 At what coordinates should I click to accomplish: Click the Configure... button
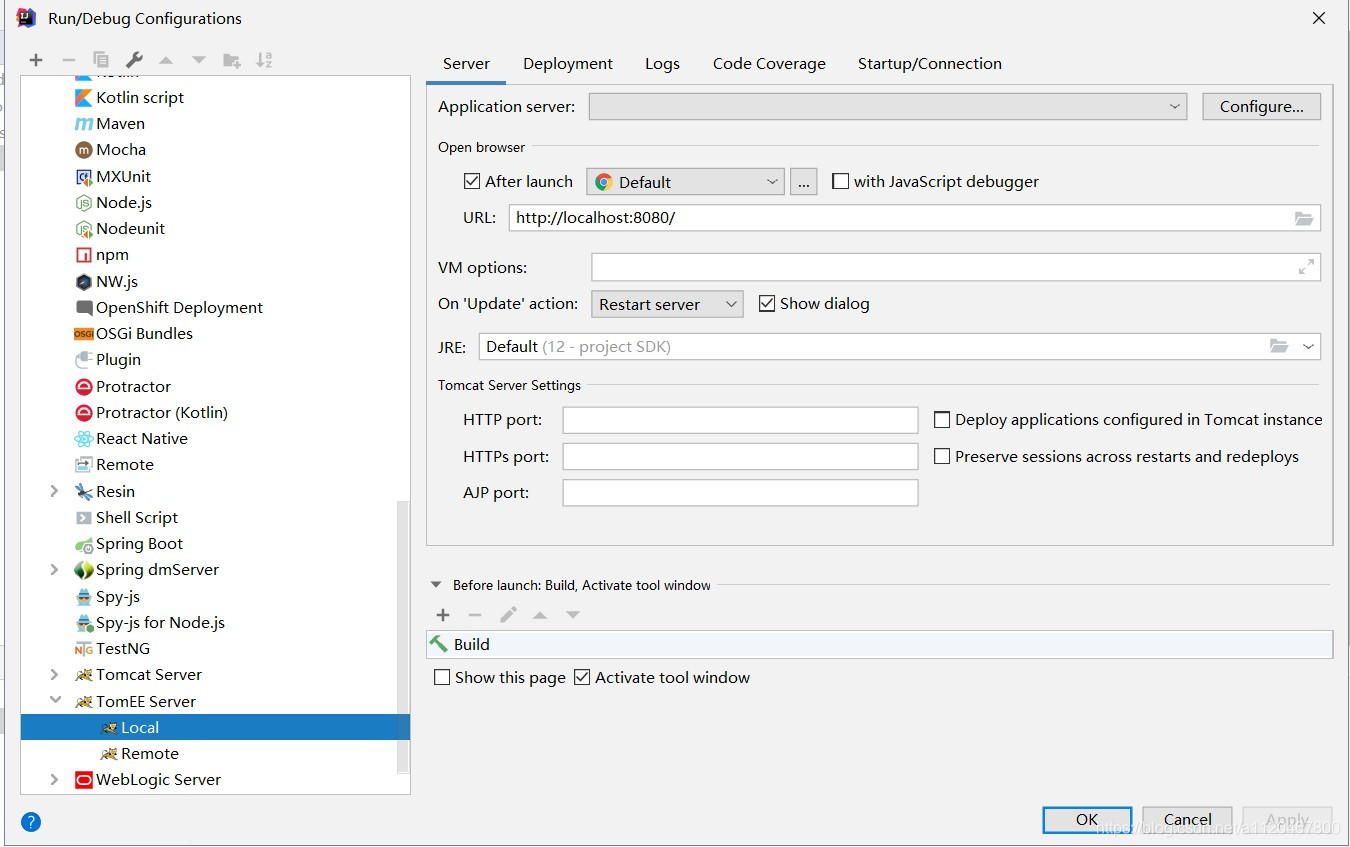point(1261,106)
